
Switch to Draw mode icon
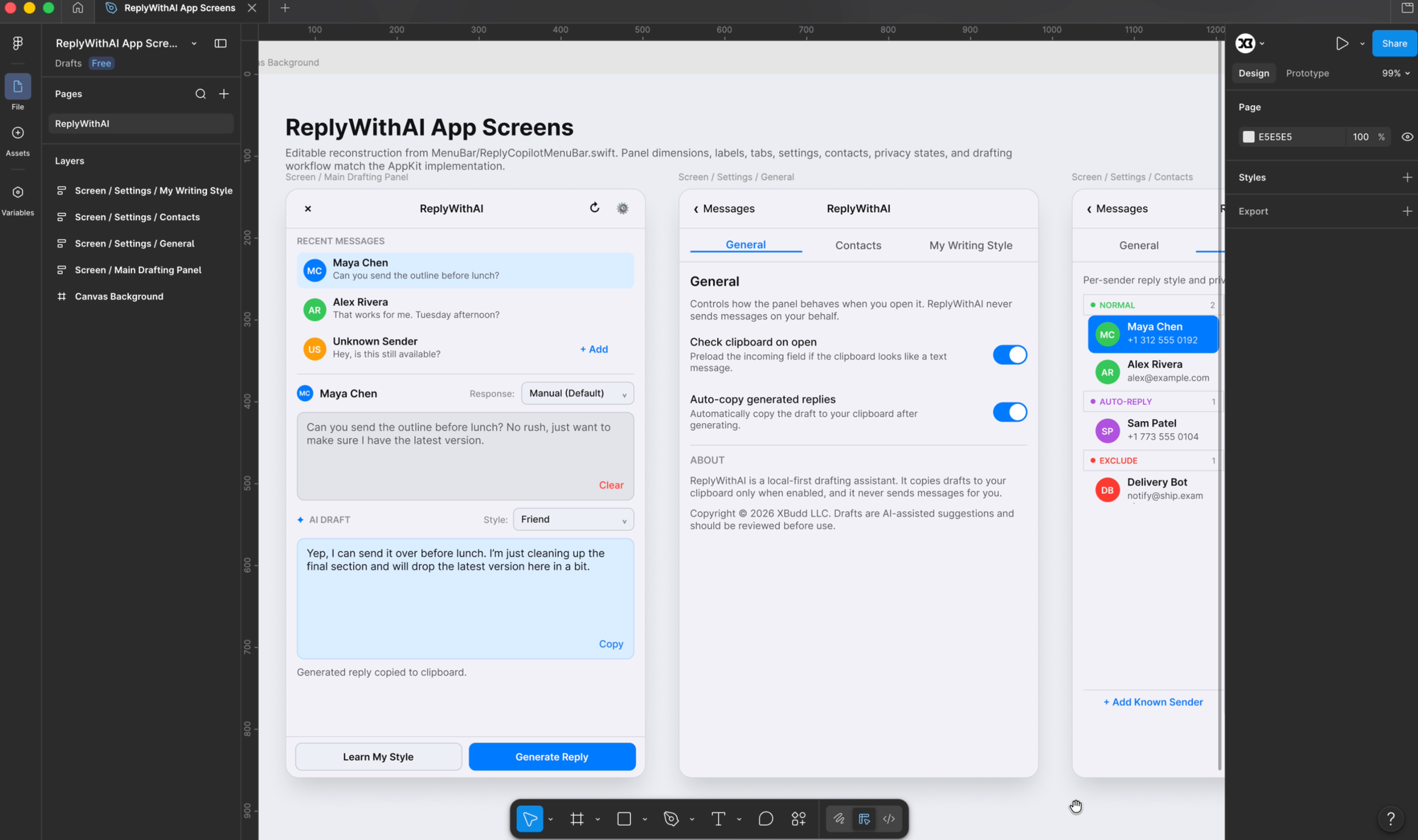click(x=839, y=819)
